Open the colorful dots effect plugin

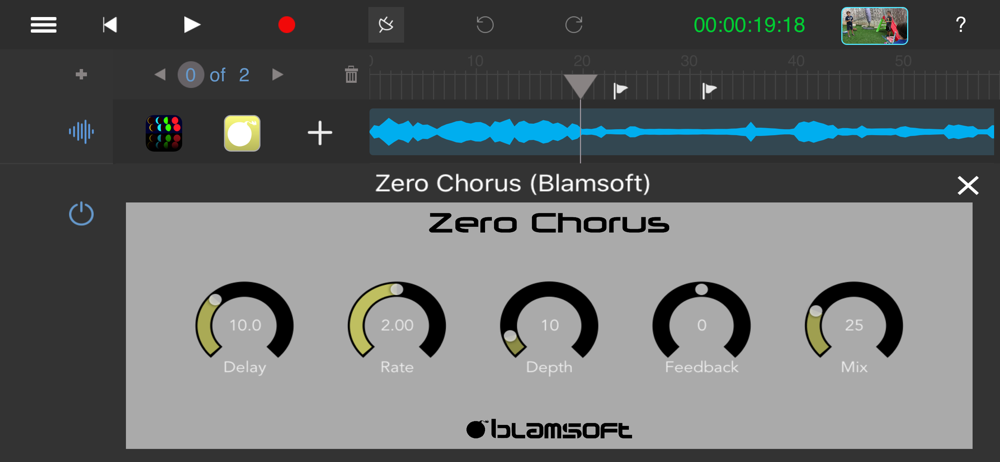[x=164, y=133]
